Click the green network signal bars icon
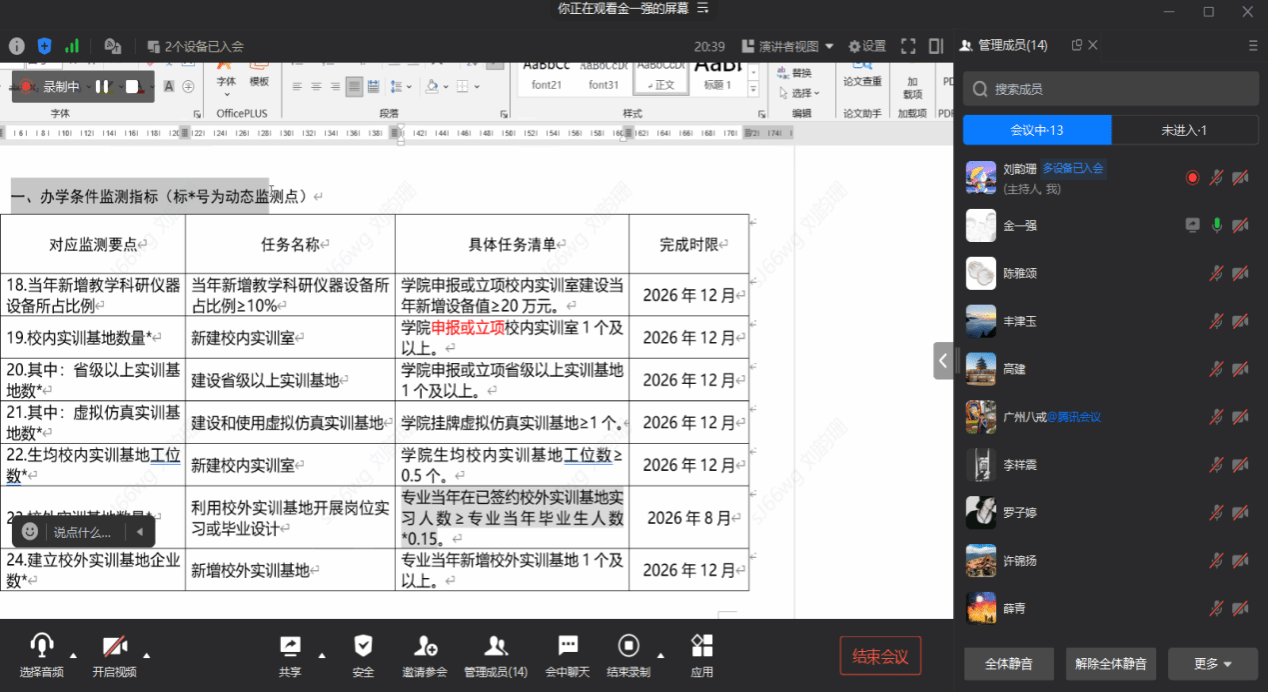The image size is (1268, 692). 72,46
